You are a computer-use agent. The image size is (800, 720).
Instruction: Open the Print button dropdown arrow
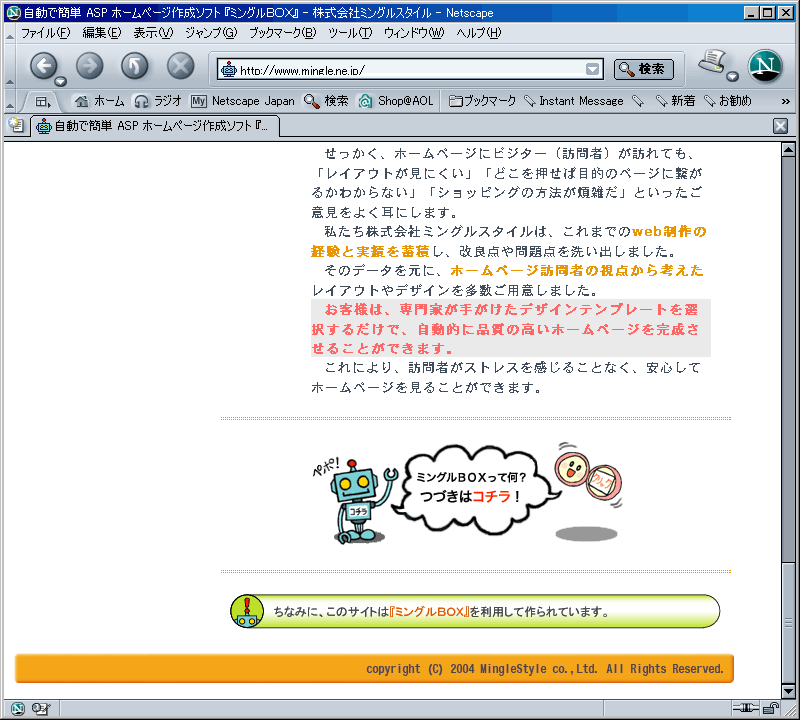click(x=732, y=77)
